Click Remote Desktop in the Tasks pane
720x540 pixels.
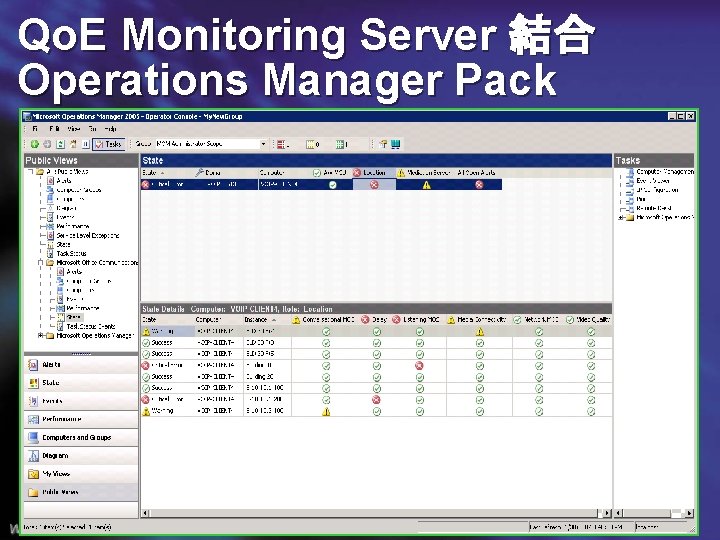pyautogui.click(x=654, y=208)
